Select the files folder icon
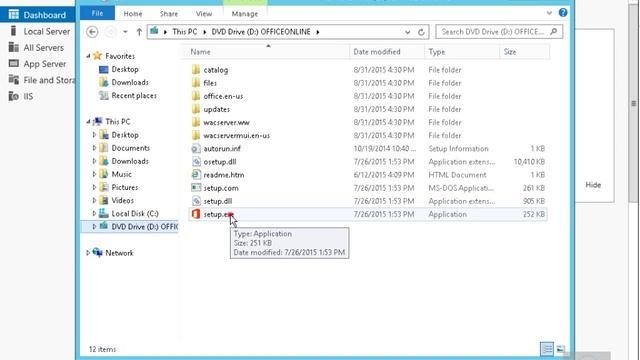This screenshot has width=640, height=360. 196,83
